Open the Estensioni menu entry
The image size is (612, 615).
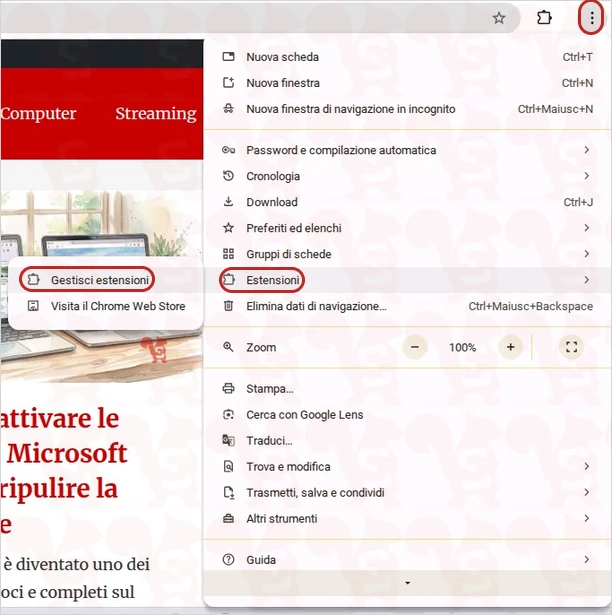(x=407, y=280)
